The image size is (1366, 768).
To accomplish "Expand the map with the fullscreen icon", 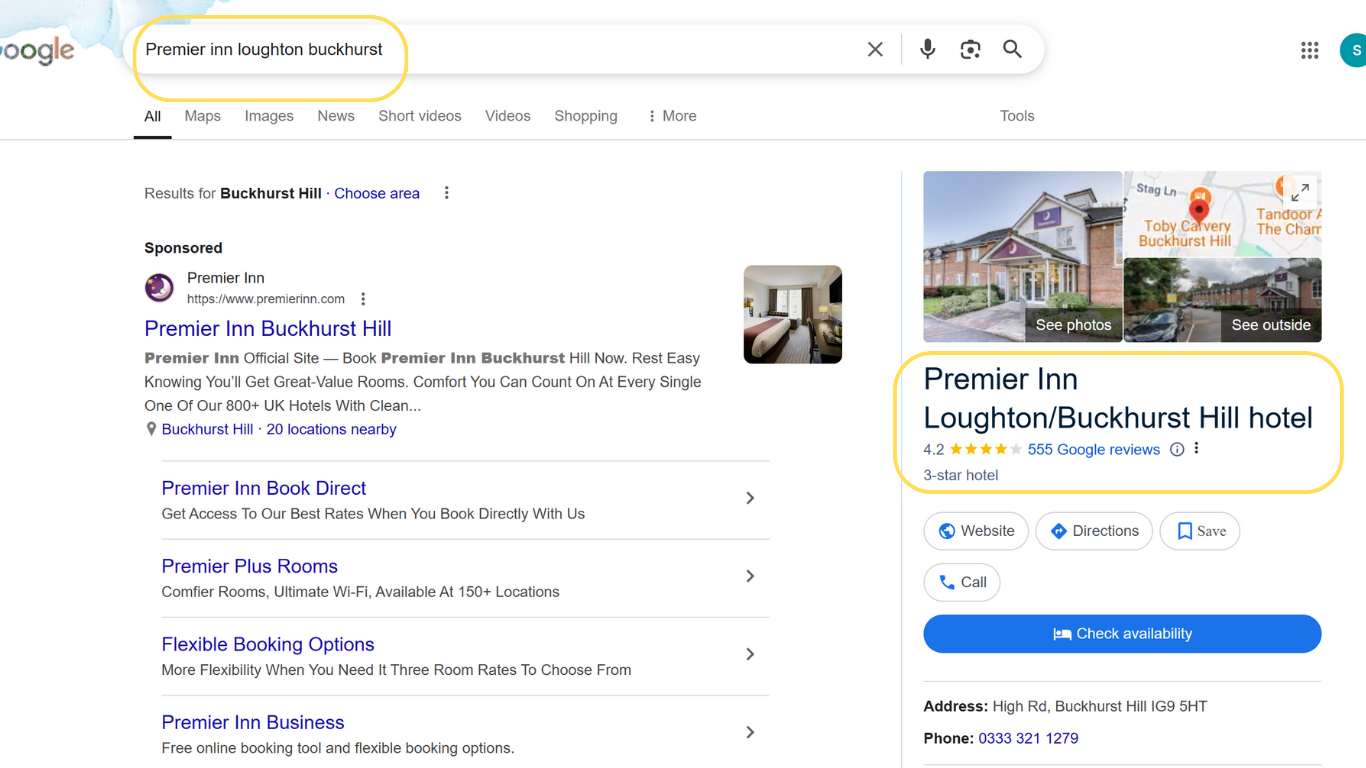I will [x=1300, y=192].
